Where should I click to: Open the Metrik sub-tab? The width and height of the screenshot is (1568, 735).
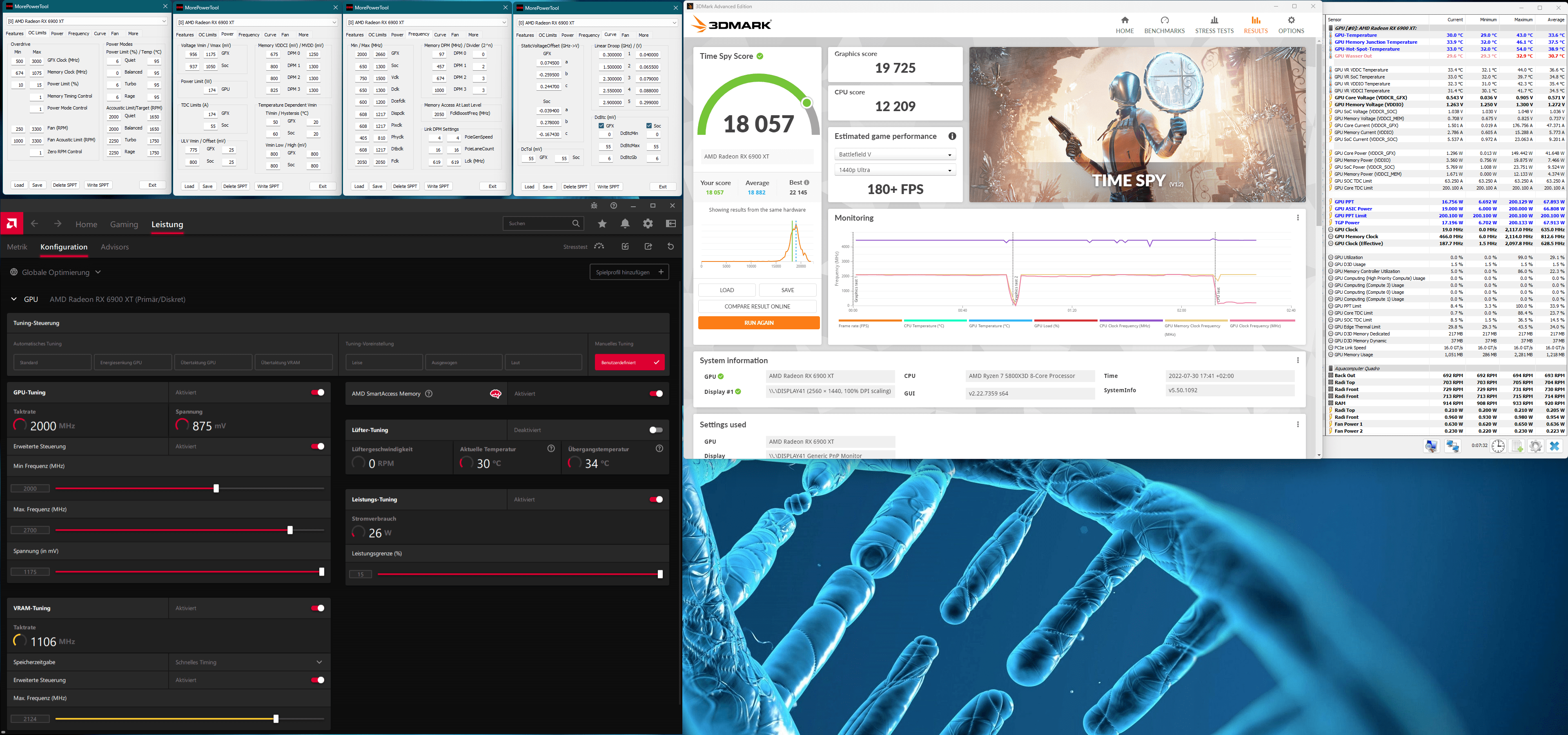17,247
